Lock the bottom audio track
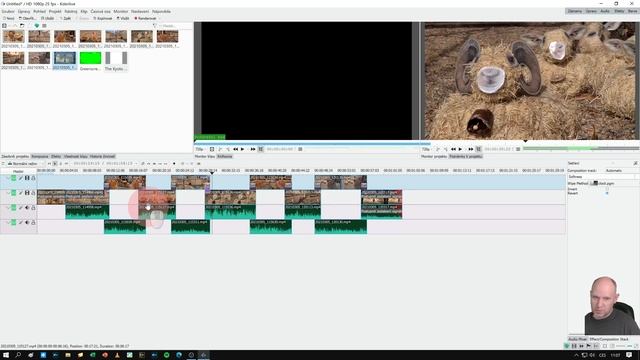Screen dimensions: 640x360 point(33,222)
